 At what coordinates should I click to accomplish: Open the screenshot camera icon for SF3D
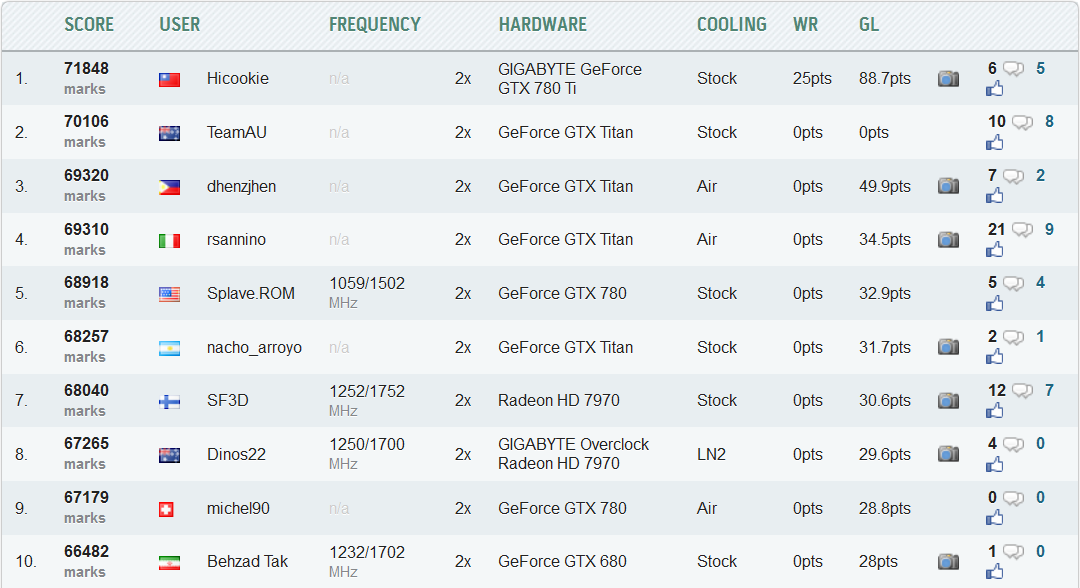coord(948,401)
